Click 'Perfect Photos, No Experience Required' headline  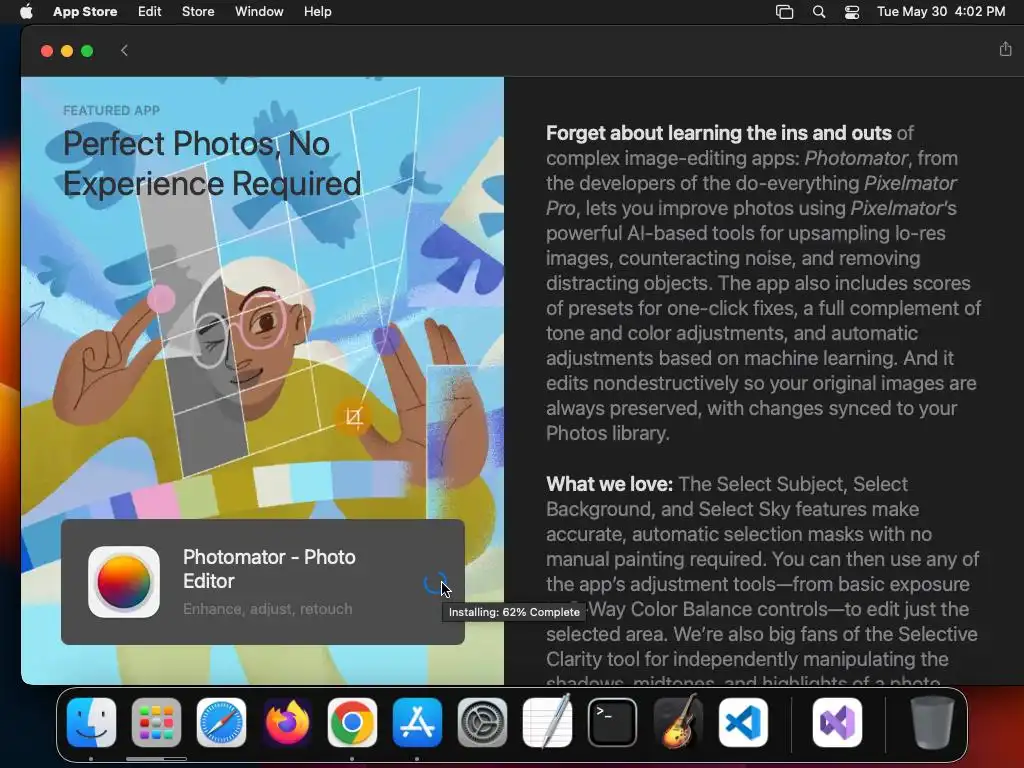(212, 163)
